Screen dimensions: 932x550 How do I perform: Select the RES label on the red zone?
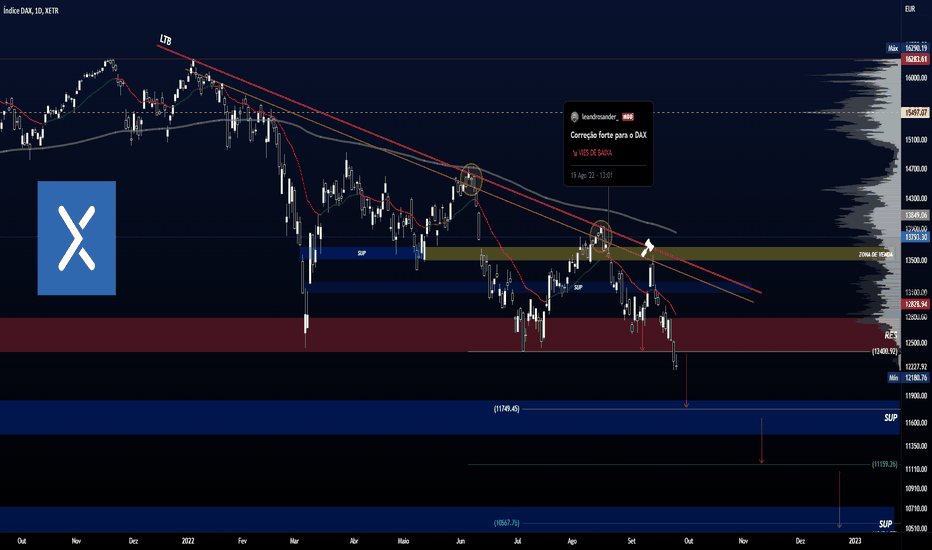[891, 335]
